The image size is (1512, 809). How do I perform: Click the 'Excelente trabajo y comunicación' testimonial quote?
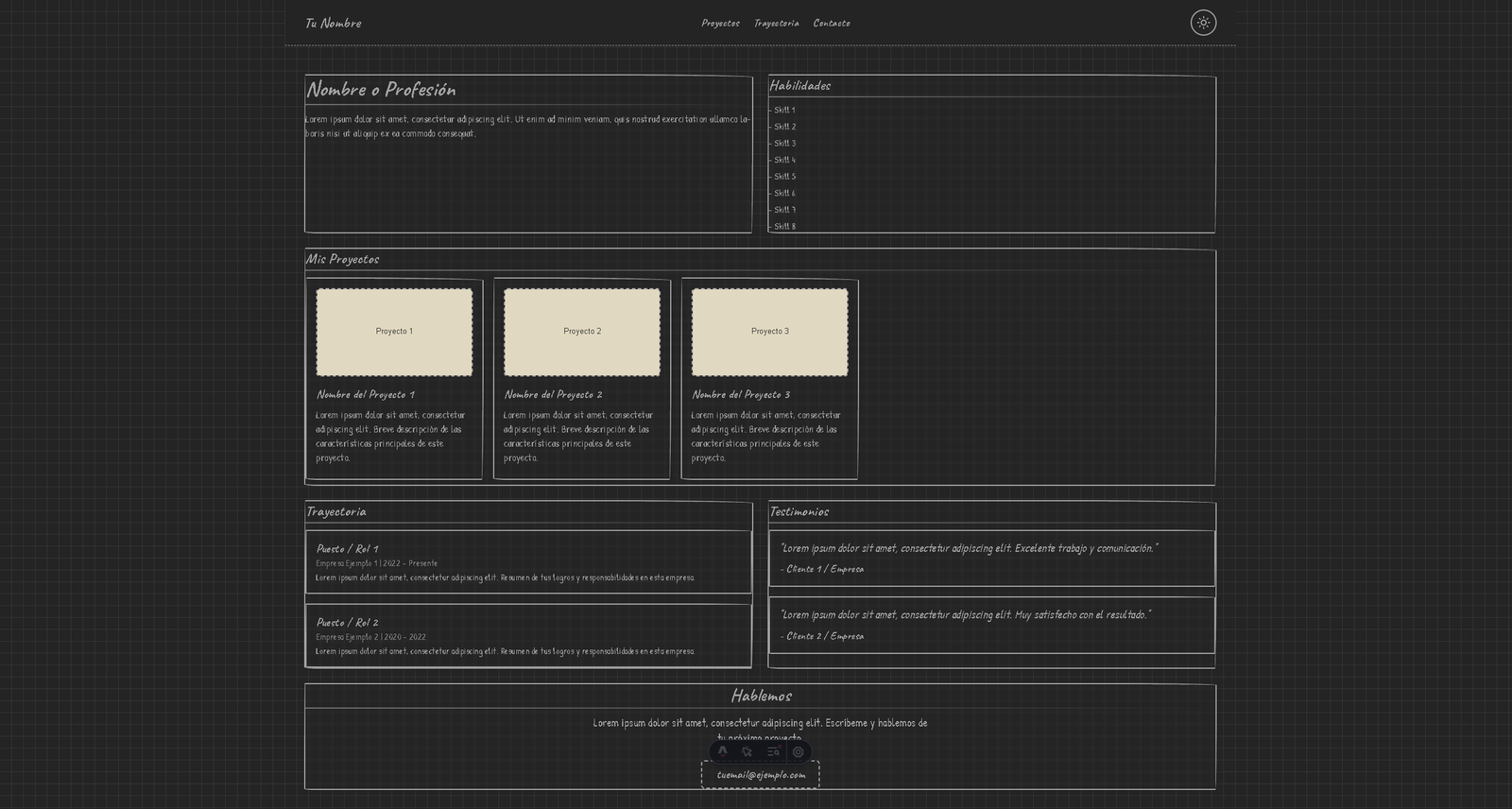[969, 548]
